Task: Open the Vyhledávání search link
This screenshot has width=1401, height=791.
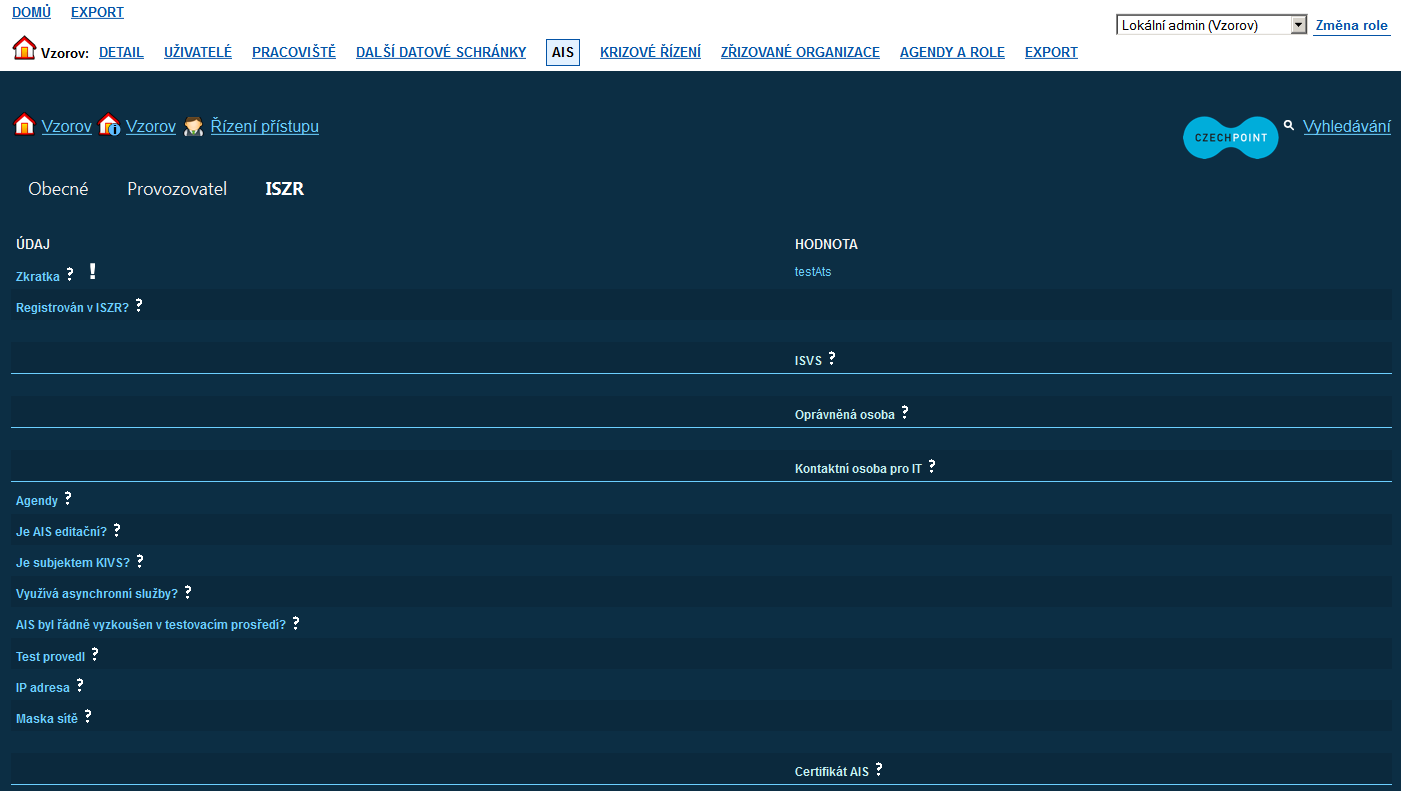Action: tap(1347, 126)
